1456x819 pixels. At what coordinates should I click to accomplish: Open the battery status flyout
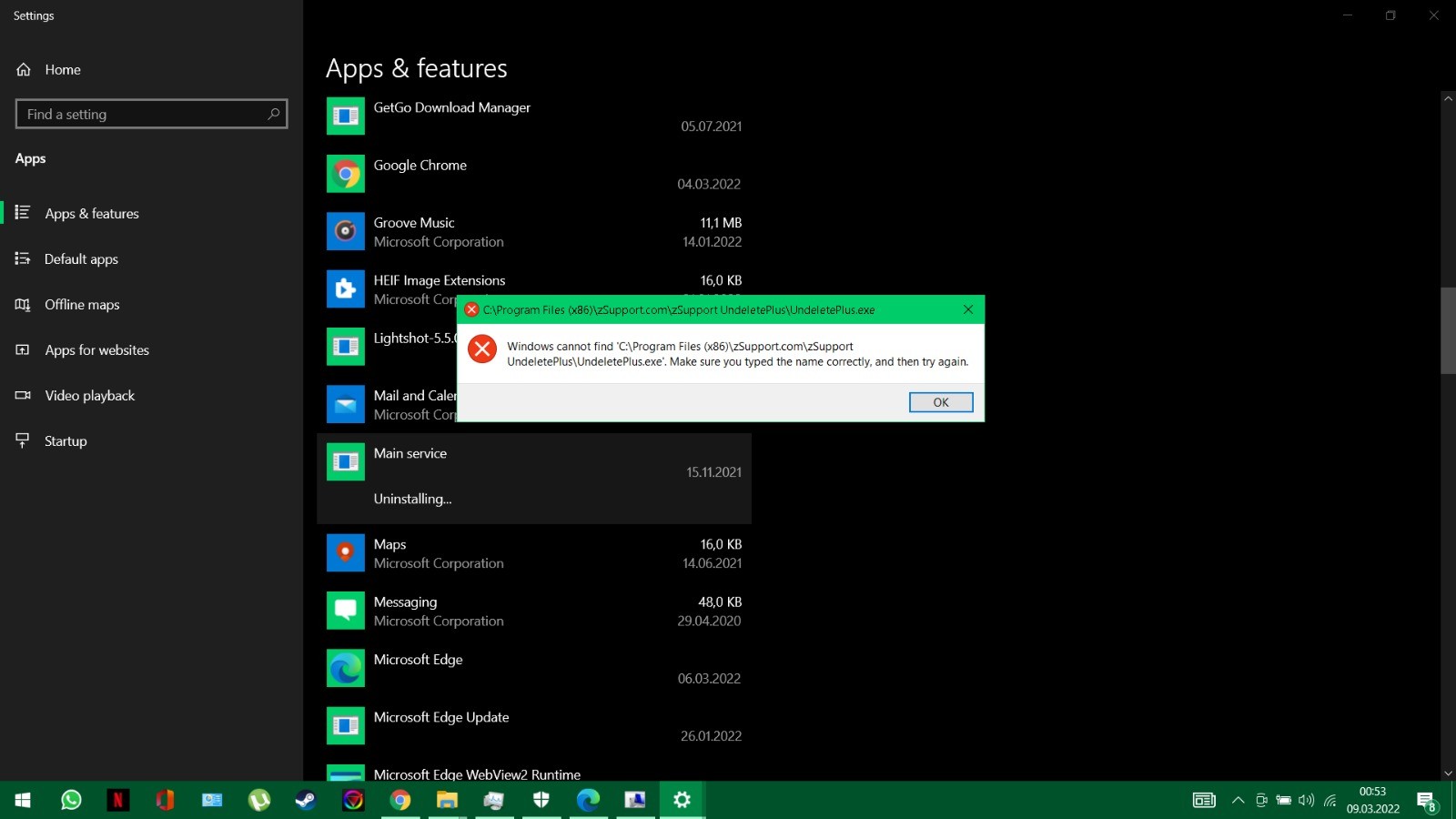click(x=1284, y=801)
